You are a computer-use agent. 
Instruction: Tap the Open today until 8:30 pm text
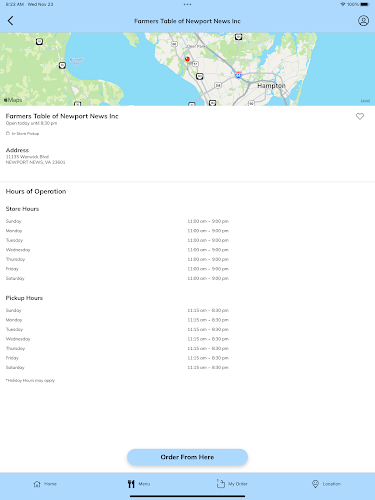click(31, 123)
